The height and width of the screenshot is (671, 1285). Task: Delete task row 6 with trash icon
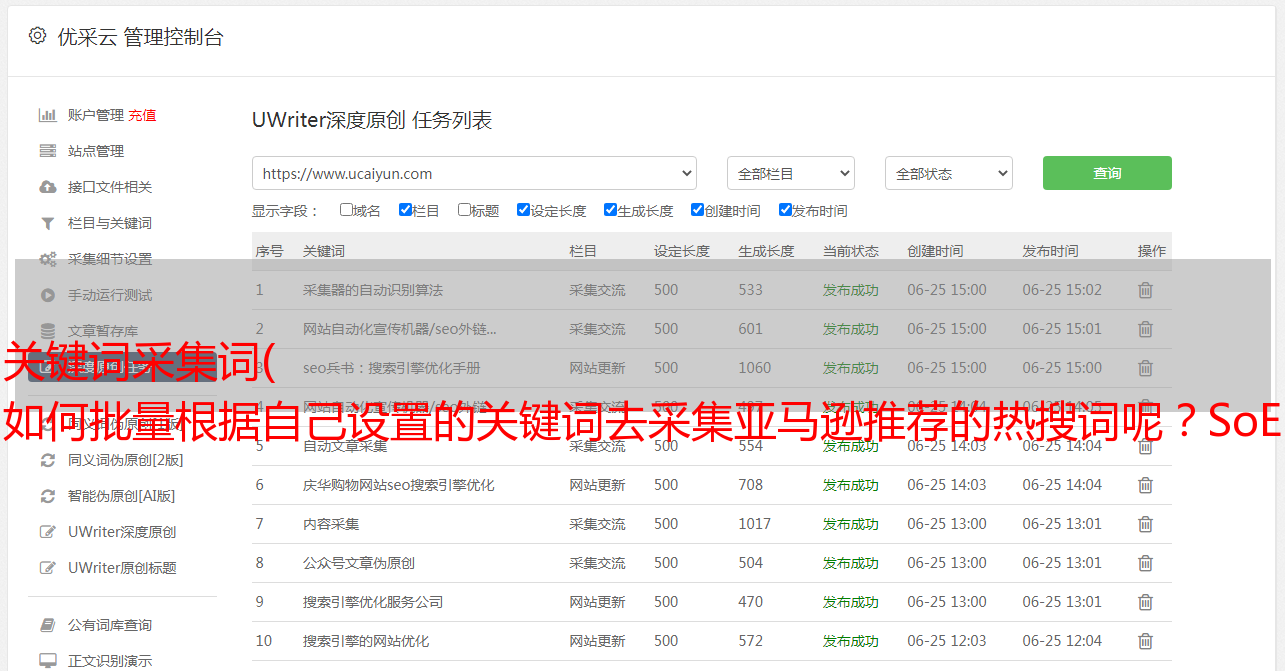click(x=1145, y=485)
